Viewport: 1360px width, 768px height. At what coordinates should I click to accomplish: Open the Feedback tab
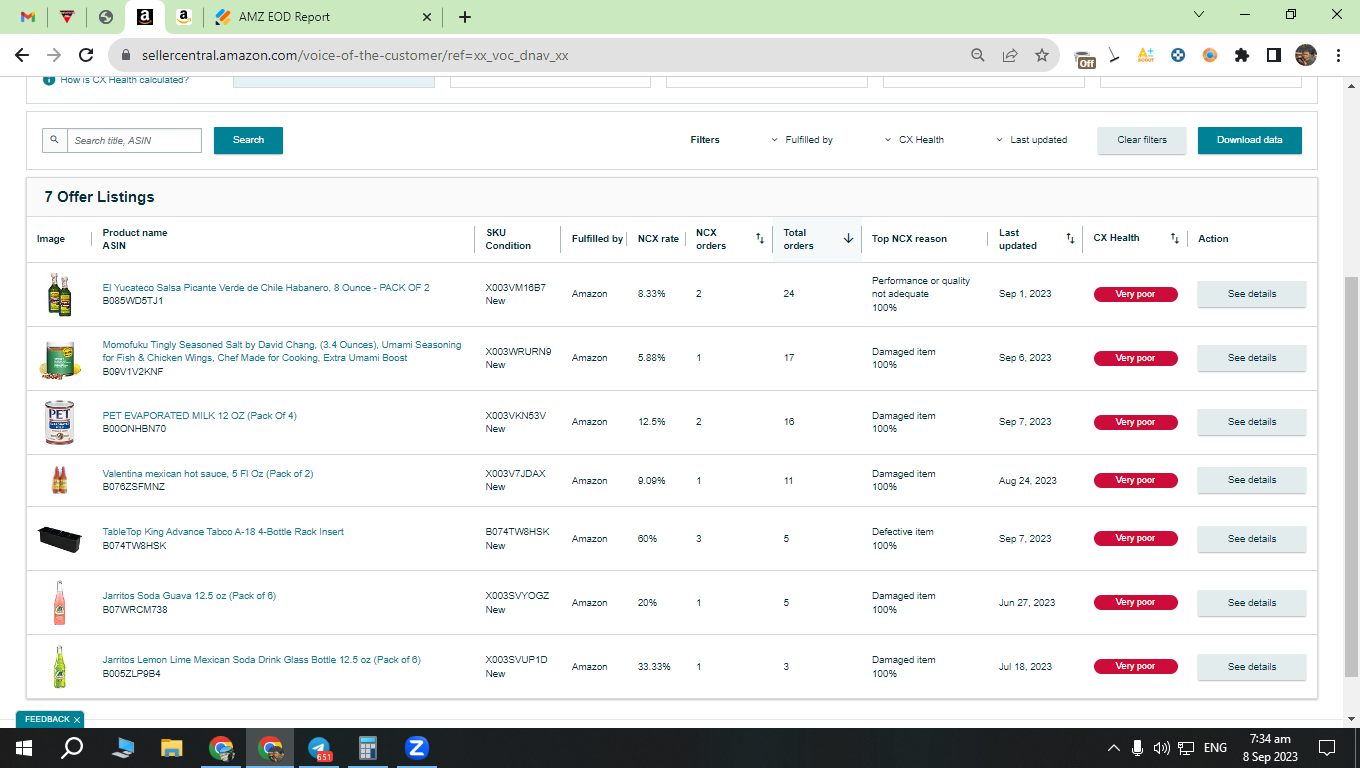[x=46, y=719]
